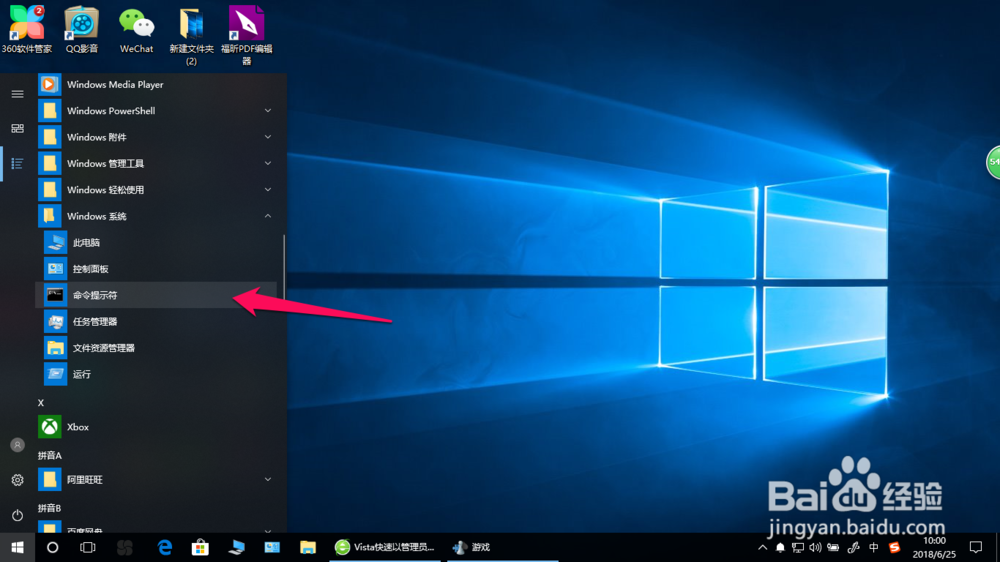Expand Windows 管理工具 folder chevron
This screenshot has height=562, width=1000.
(x=268, y=163)
